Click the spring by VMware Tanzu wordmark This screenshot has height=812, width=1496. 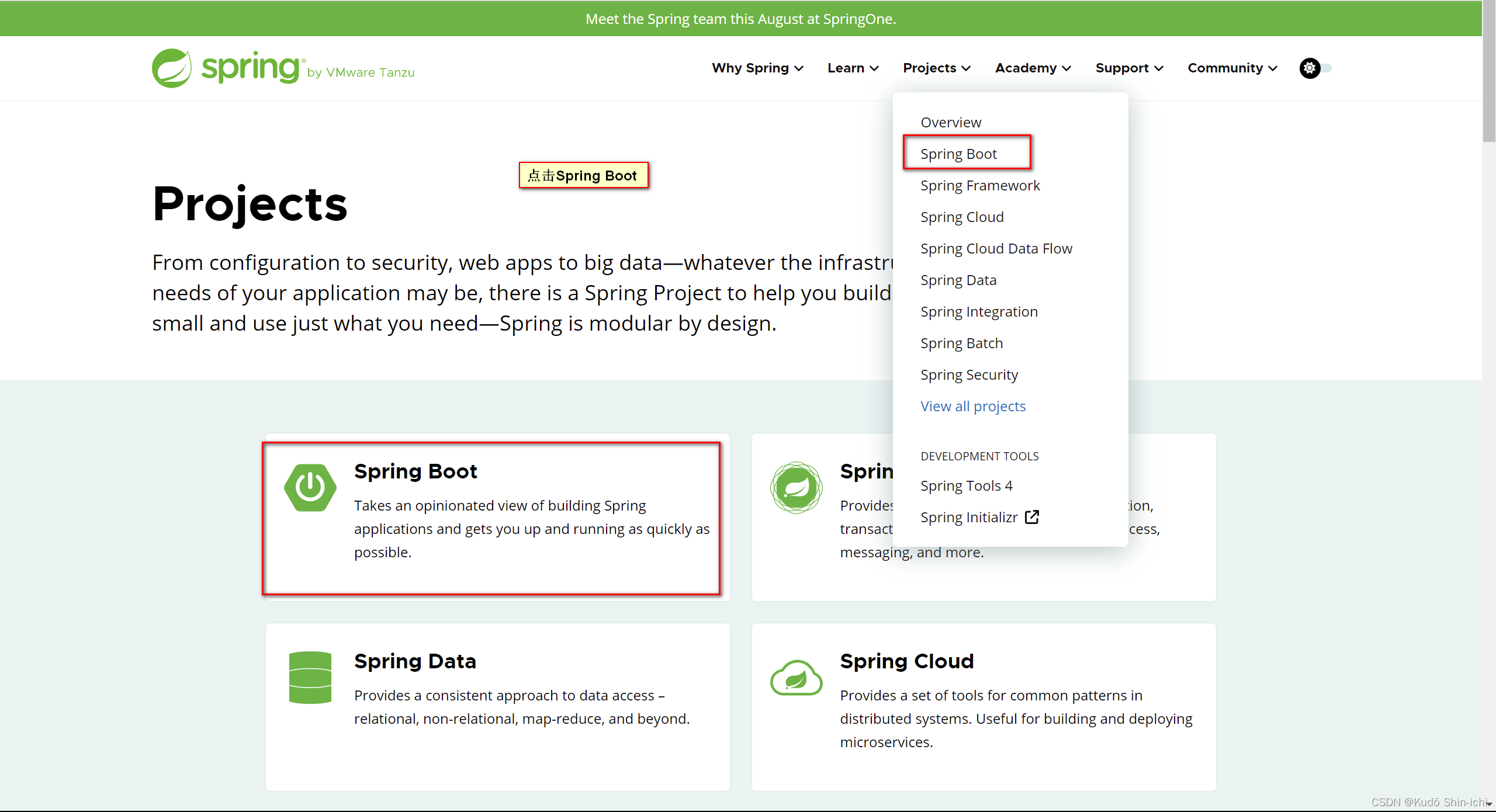(308, 68)
